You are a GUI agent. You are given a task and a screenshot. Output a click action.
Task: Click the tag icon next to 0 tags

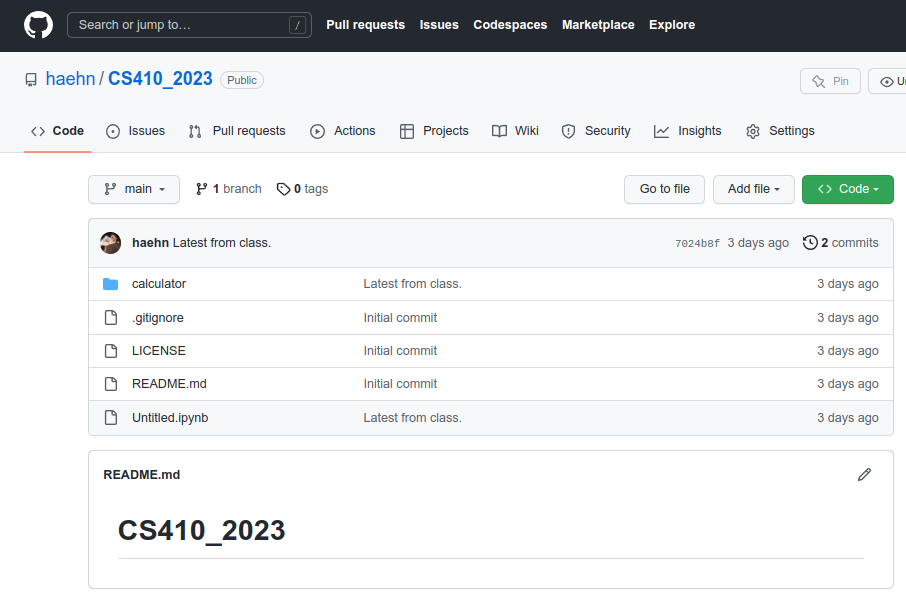tap(283, 189)
